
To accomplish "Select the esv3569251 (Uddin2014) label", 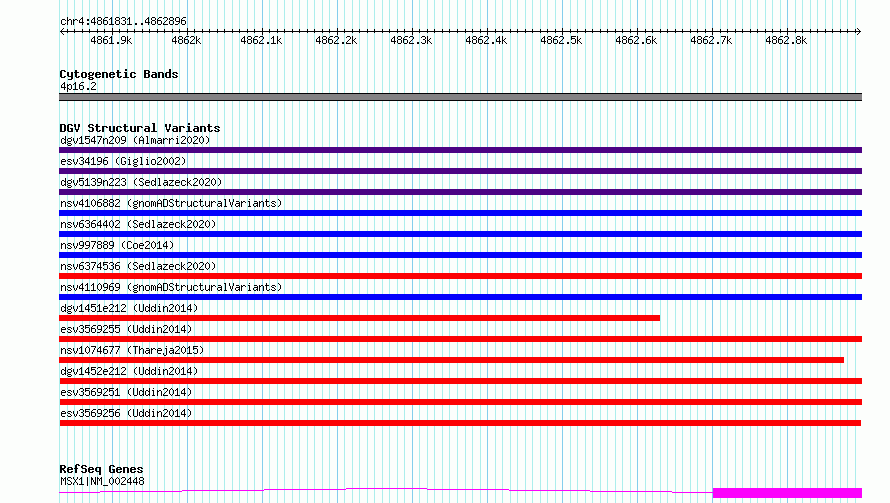I will (126, 392).
